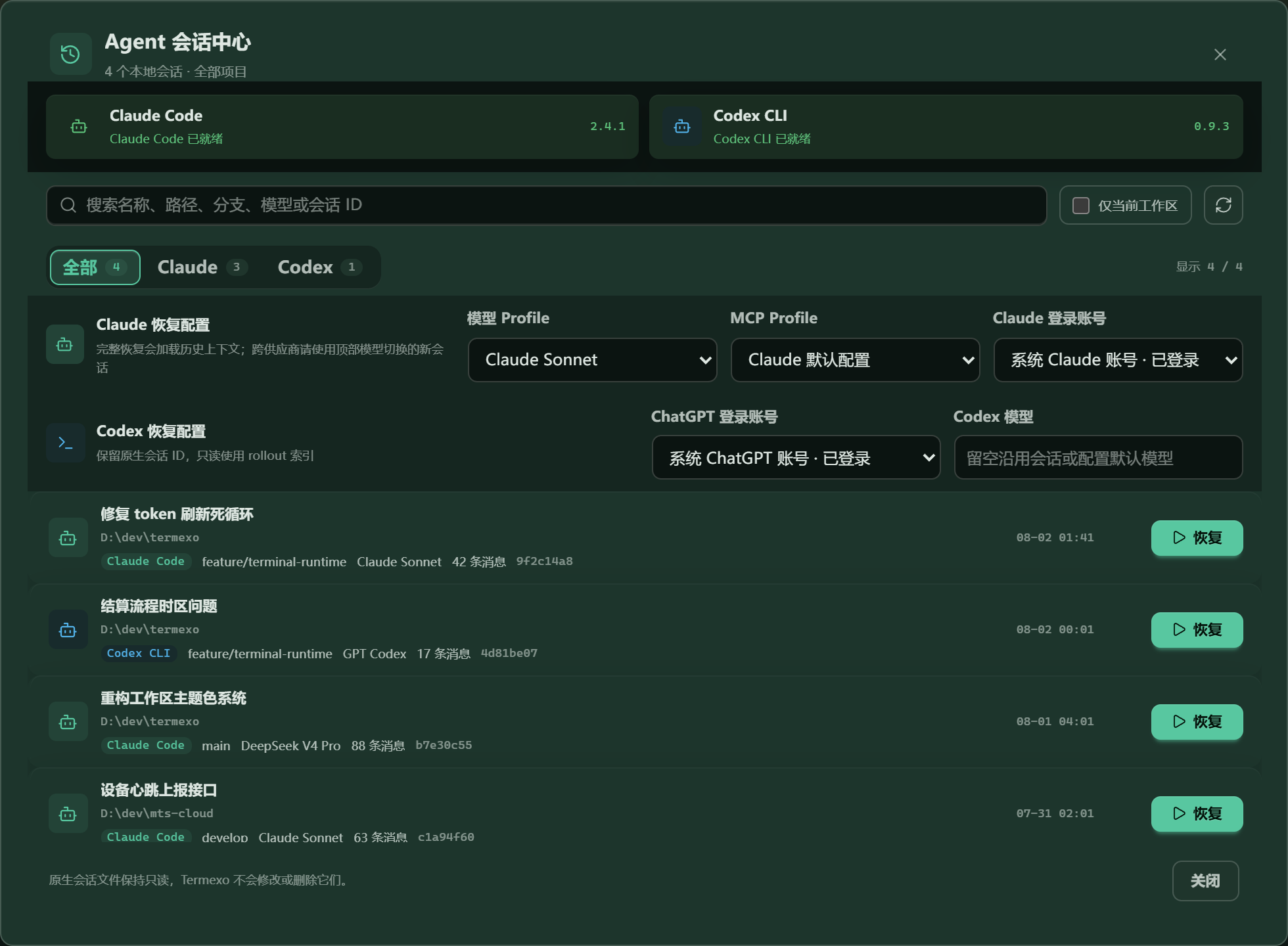The image size is (1288, 946).
Task: Click the robot icon on Claude Code card
Action: coord(79,126)
